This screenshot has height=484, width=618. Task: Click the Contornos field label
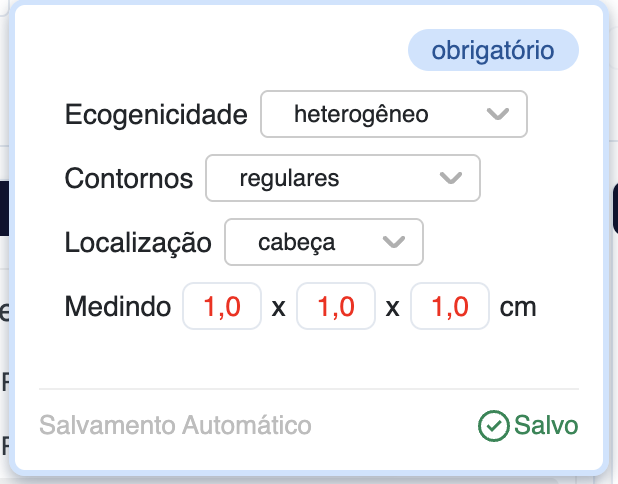129,179
